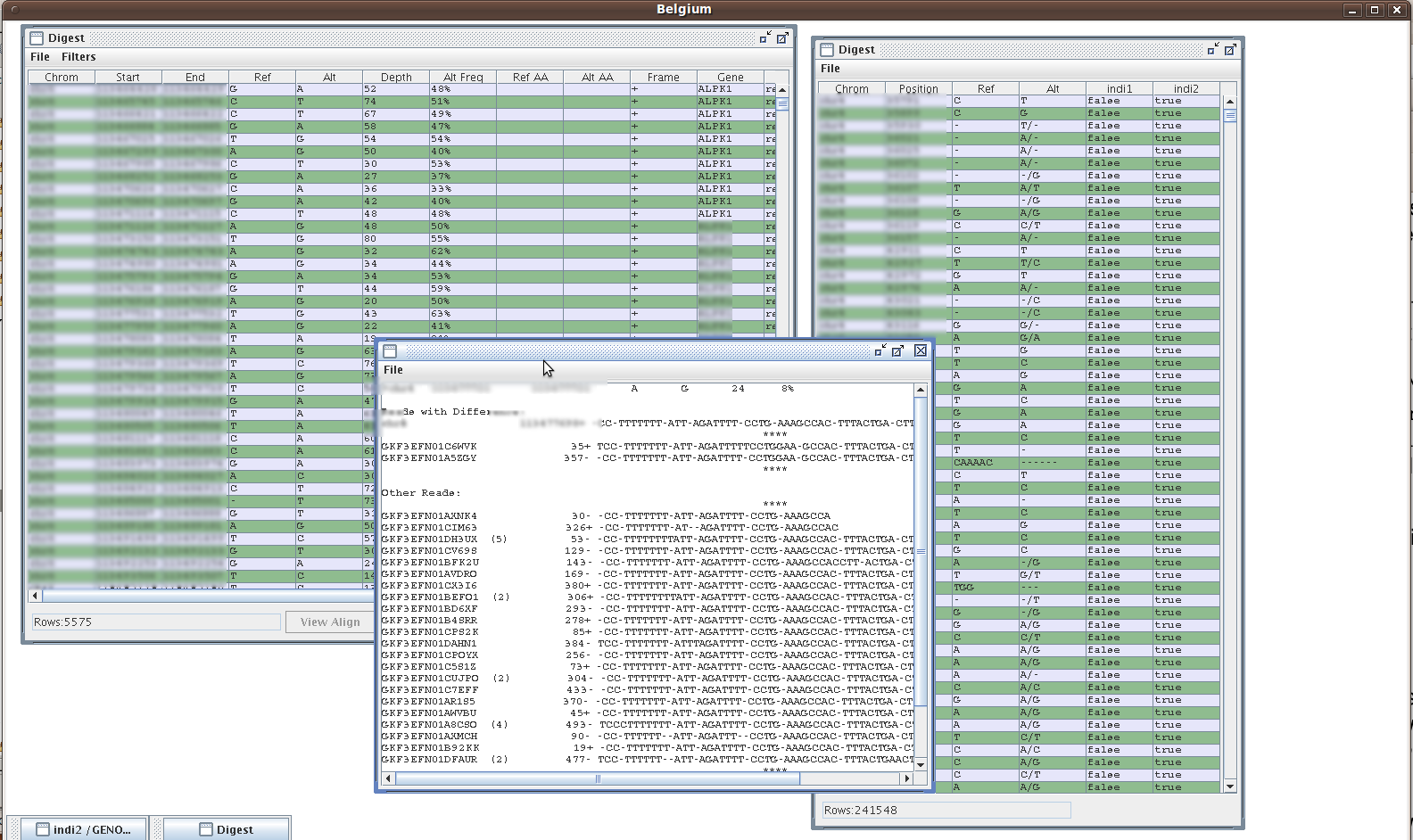This screenshot has height=840, width=1413.
Task: Close the read alignment window
Action: (x=921, y=350)
